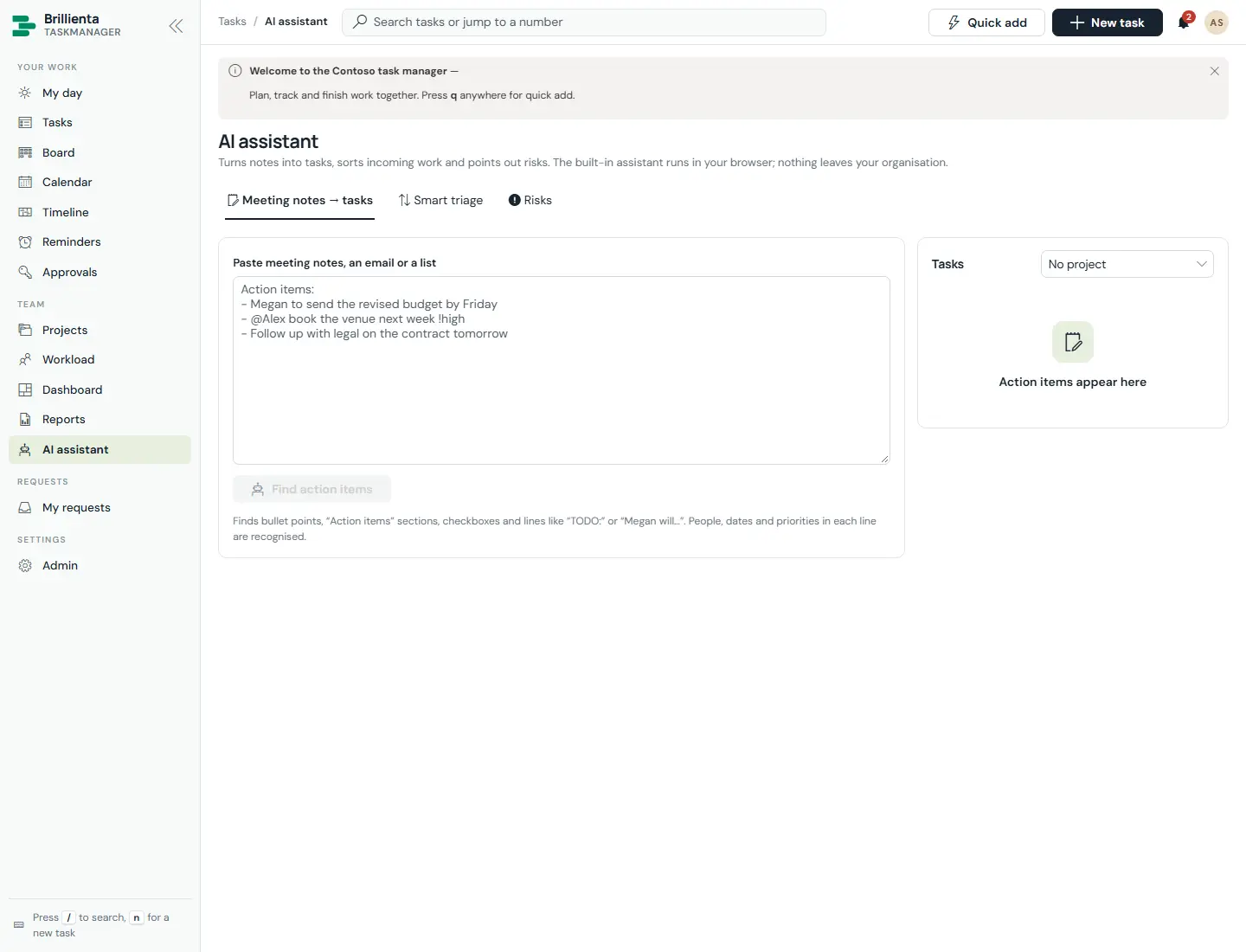The image size is (1246, 952).
Task: Expand the No project dropdown
Action: 1127,264
